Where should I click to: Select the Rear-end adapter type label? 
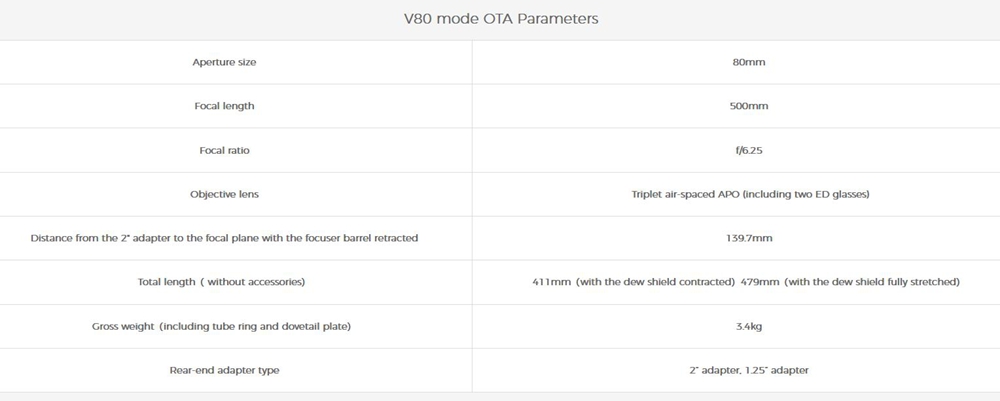click(x=224, y=371)
